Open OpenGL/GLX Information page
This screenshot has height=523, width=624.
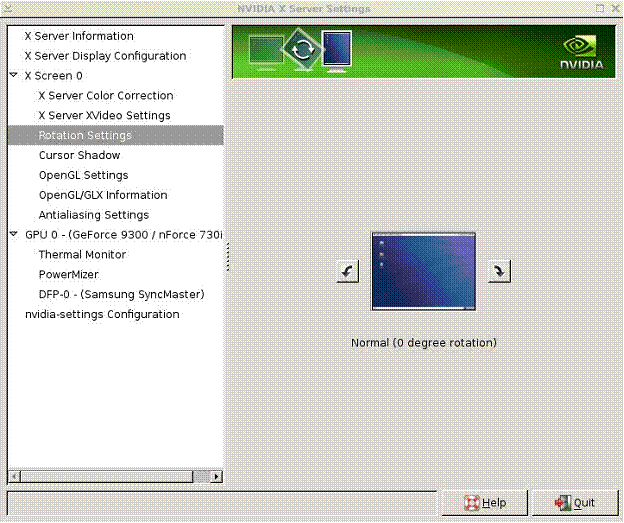(x=103, y=195)
